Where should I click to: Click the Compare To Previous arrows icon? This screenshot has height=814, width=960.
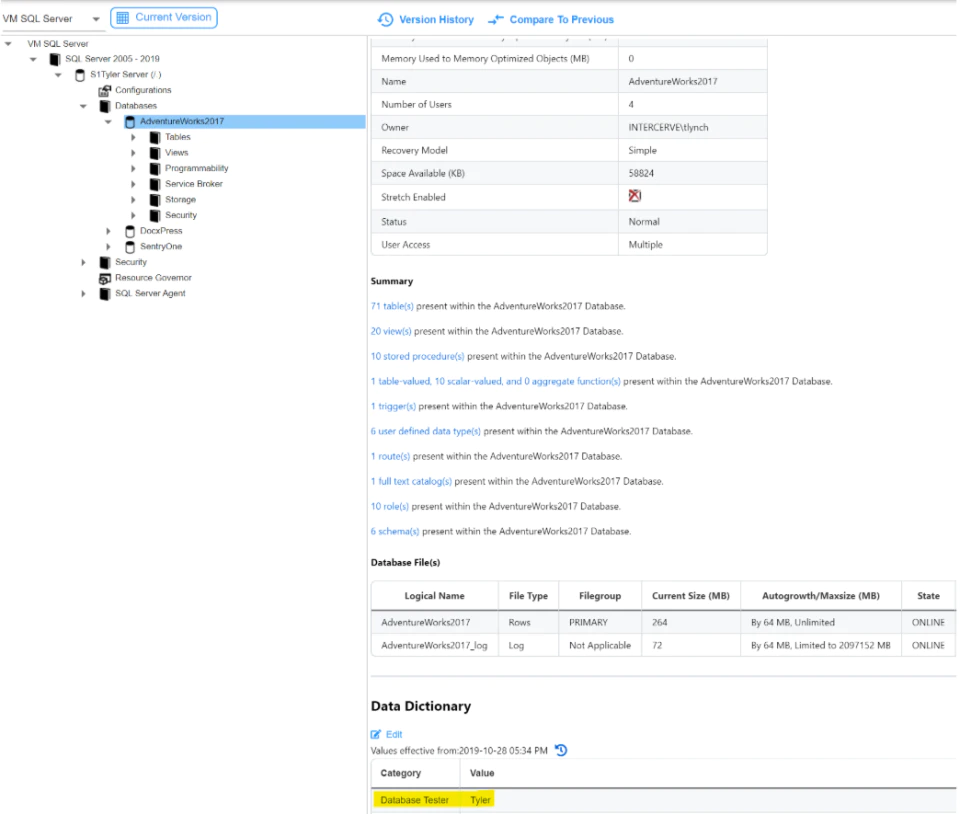(x=495, y=20)
